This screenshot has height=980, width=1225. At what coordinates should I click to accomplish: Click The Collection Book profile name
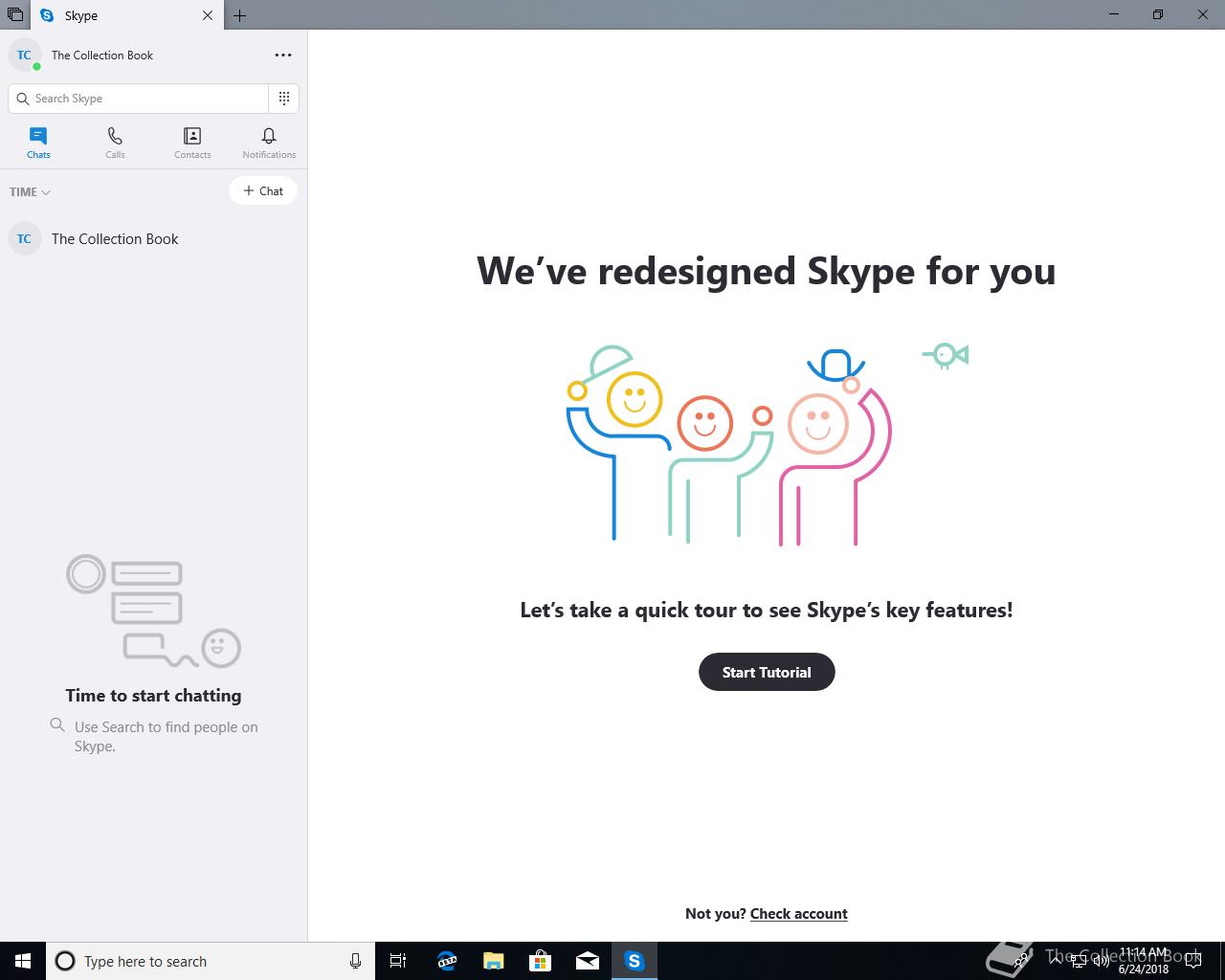[102, 56]
